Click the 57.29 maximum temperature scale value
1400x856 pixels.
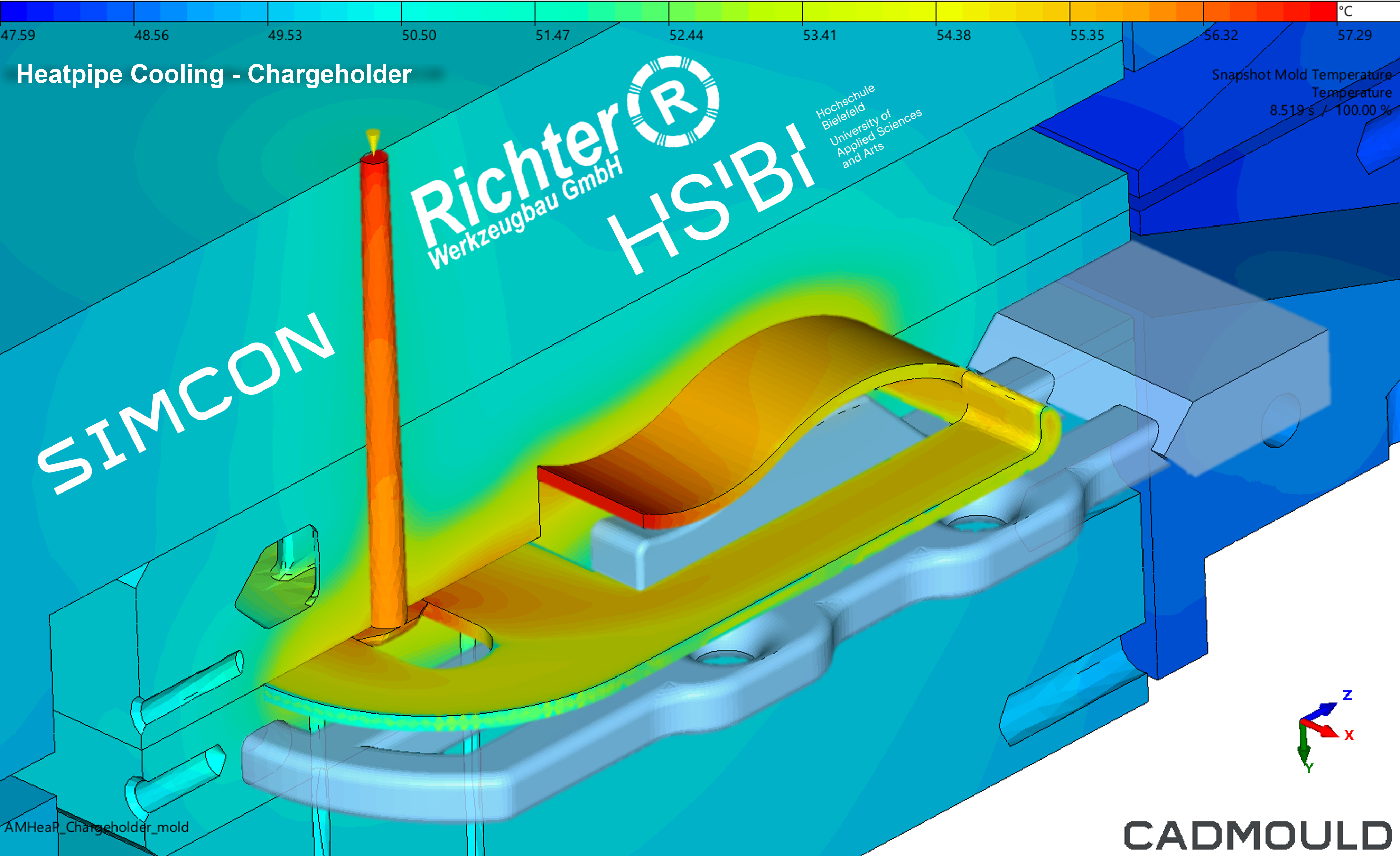coord(1355,35)
